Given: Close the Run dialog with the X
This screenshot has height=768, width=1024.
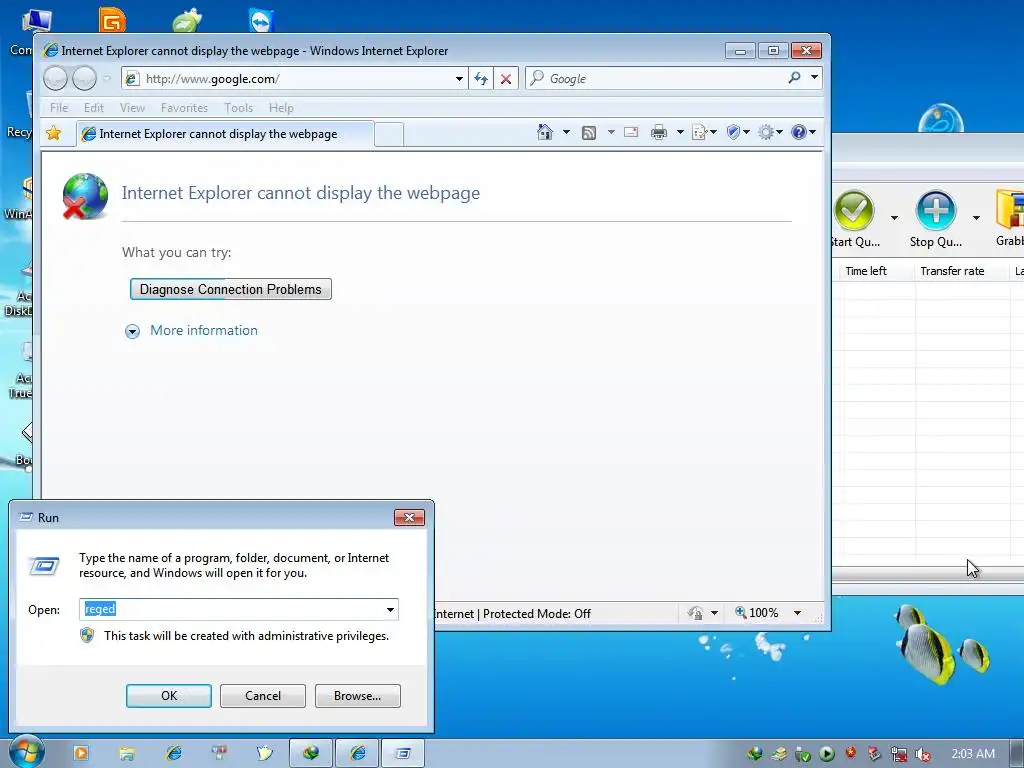Looking at the screenshot, I should [x=409, y=518].
